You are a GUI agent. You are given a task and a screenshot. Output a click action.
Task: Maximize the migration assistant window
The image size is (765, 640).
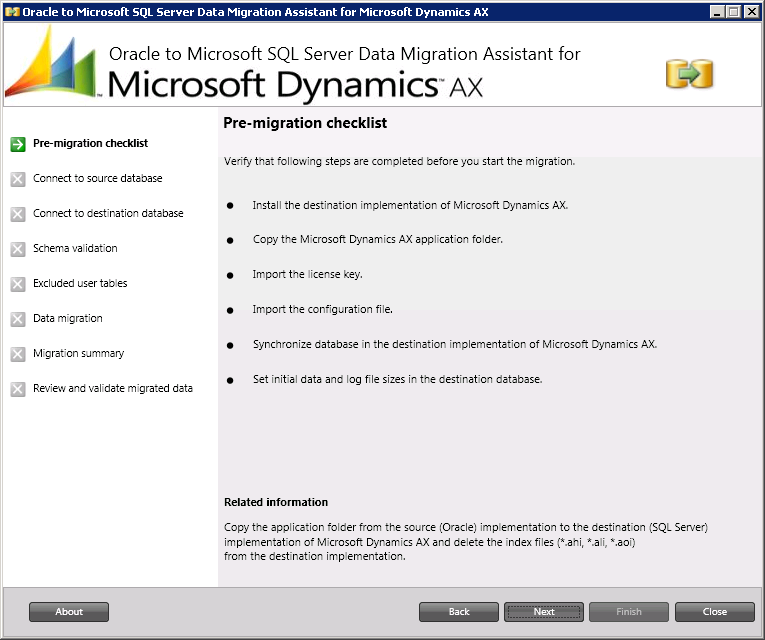(x=734, y=11)
